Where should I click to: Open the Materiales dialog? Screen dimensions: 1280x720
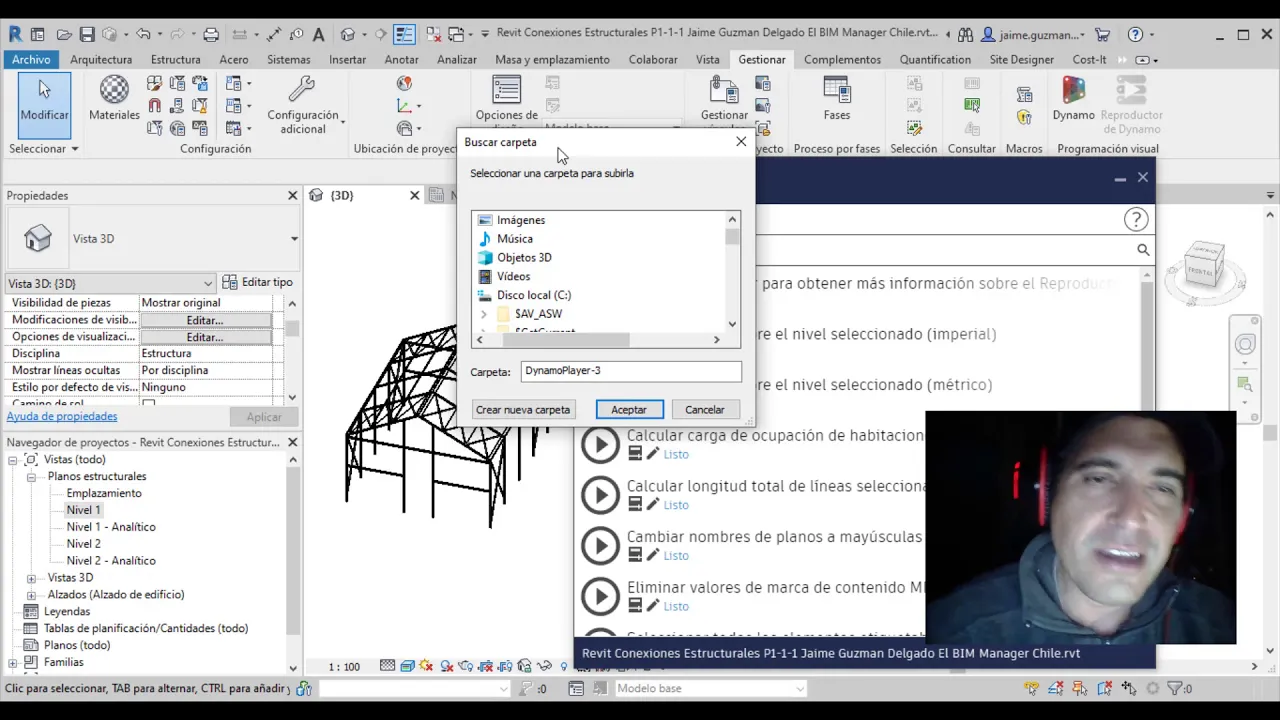click(114, 99)
